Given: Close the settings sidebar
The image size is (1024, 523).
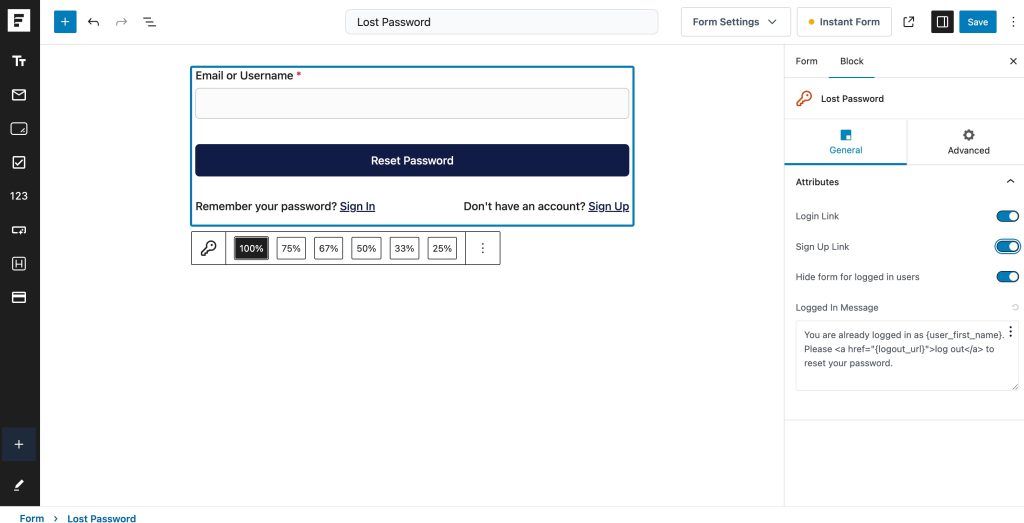Looking at the screenshot, I should (x=1014, y=61).
